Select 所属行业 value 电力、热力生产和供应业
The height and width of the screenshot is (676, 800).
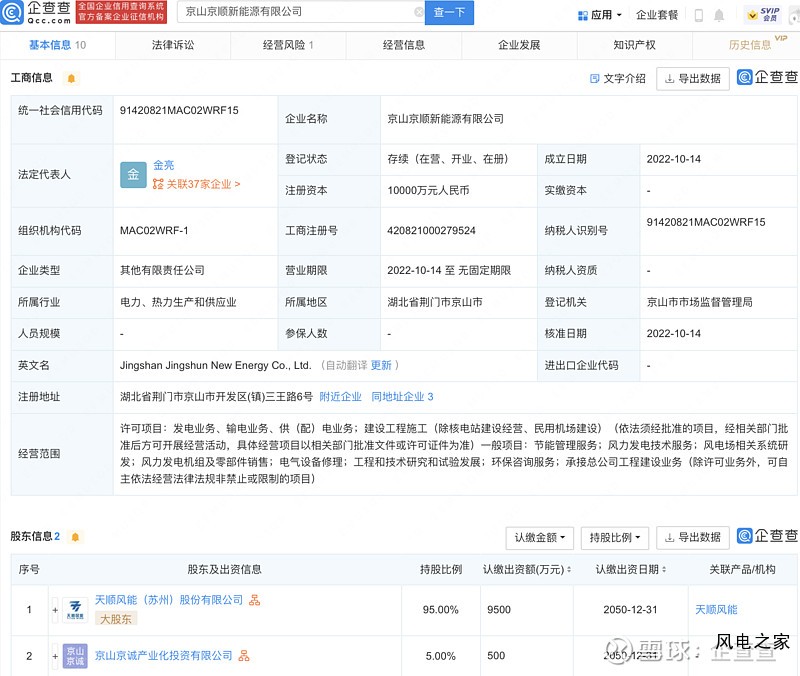[x=178, y=302]
